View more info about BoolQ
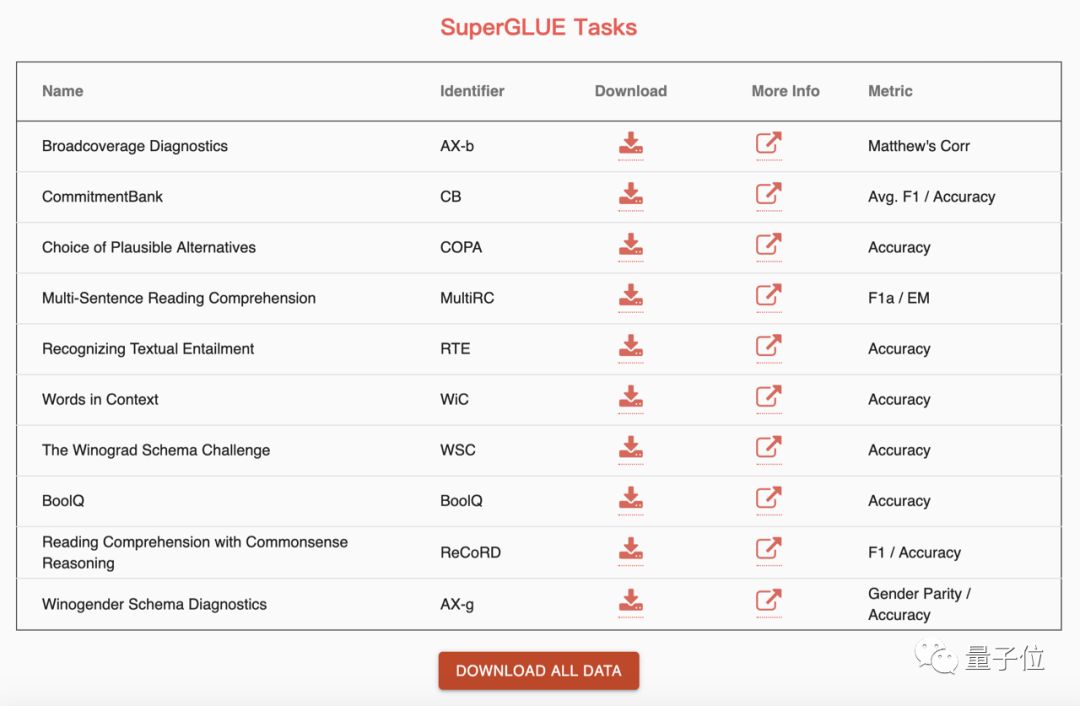This screenshot has width=1080, height=706. click(769, 497)
